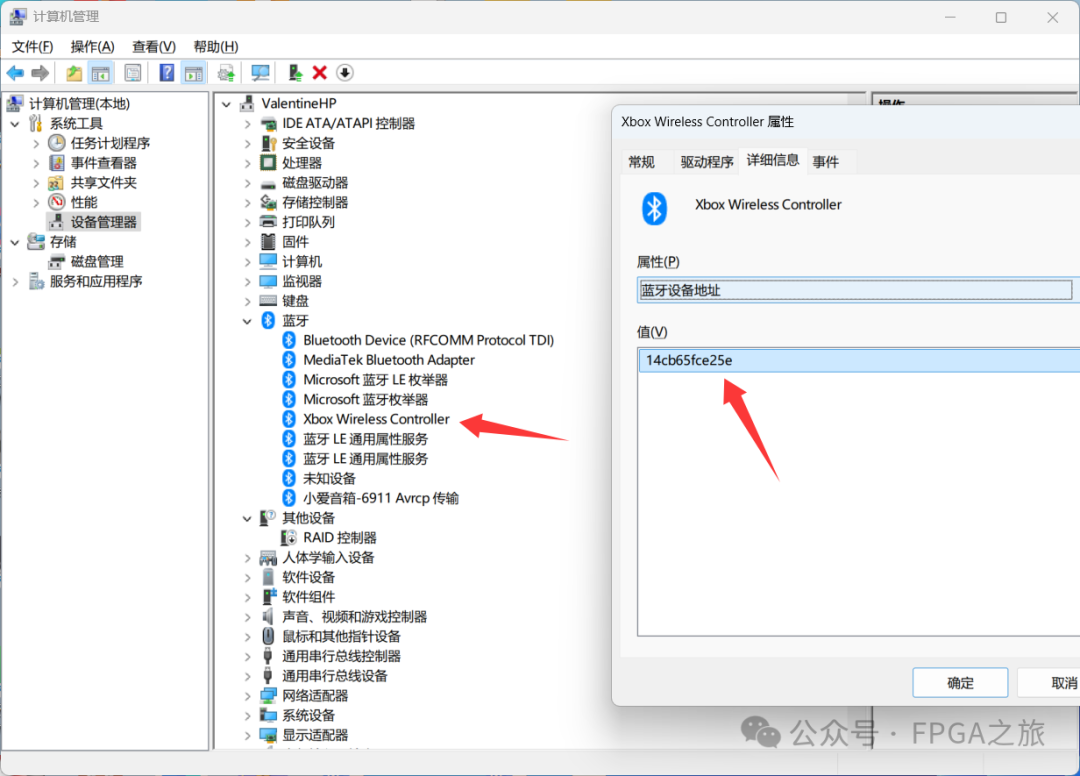Select Xbox Wireless Controller in device tree

(376, 419)
